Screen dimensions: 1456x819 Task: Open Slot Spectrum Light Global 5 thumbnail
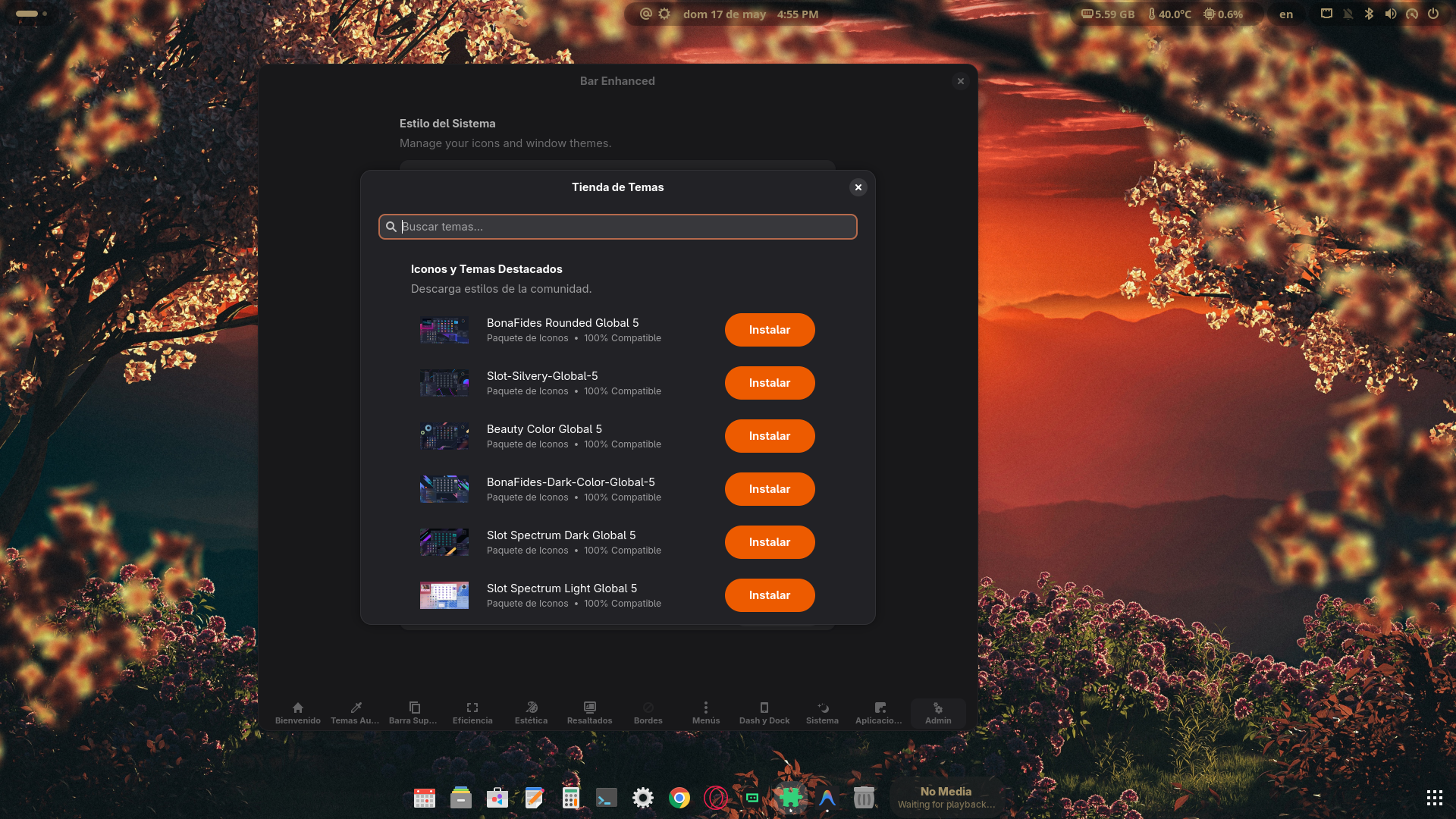444,595
